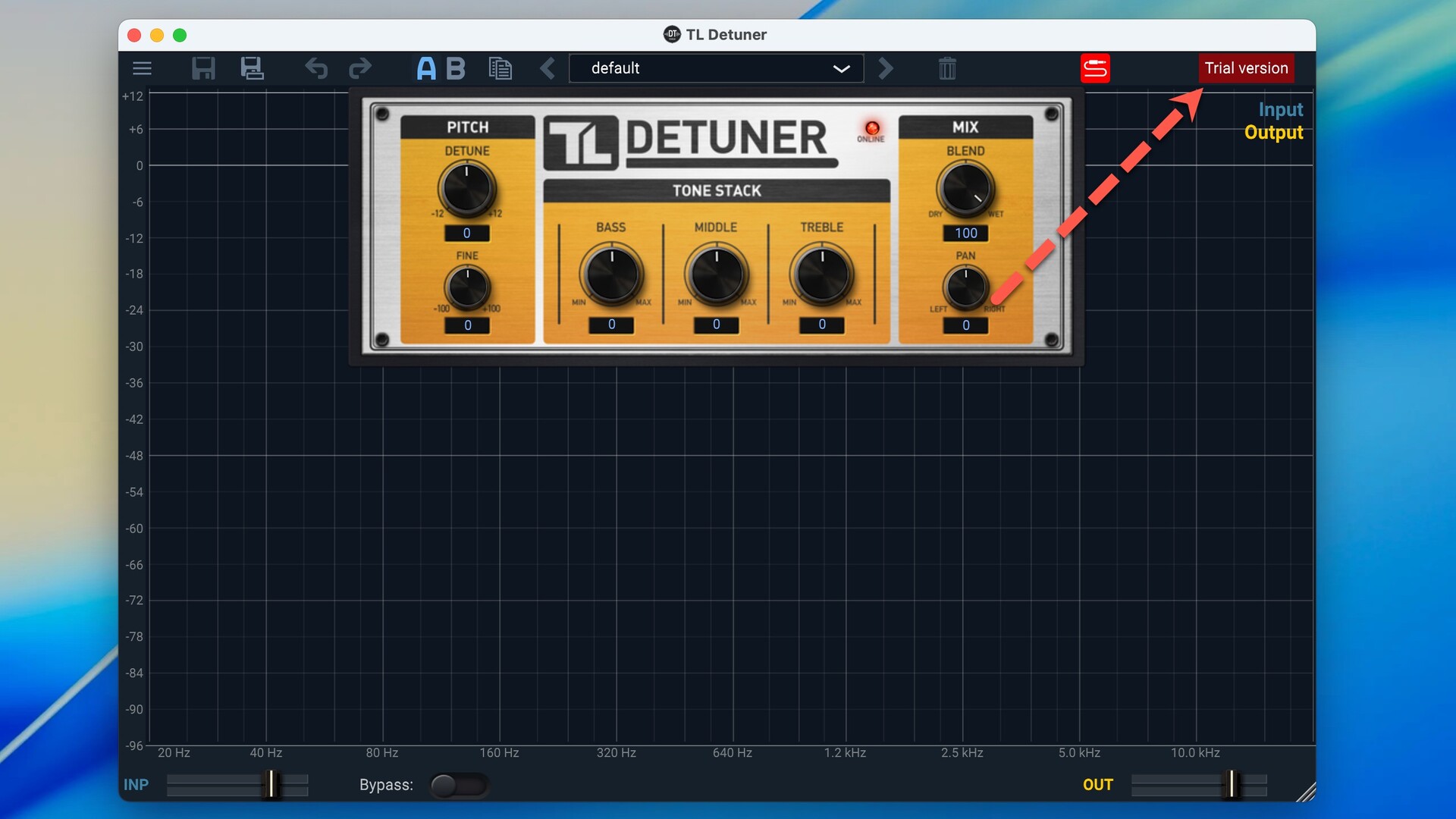
Task: Select the B comparison slot
Action: pos(455,68)
